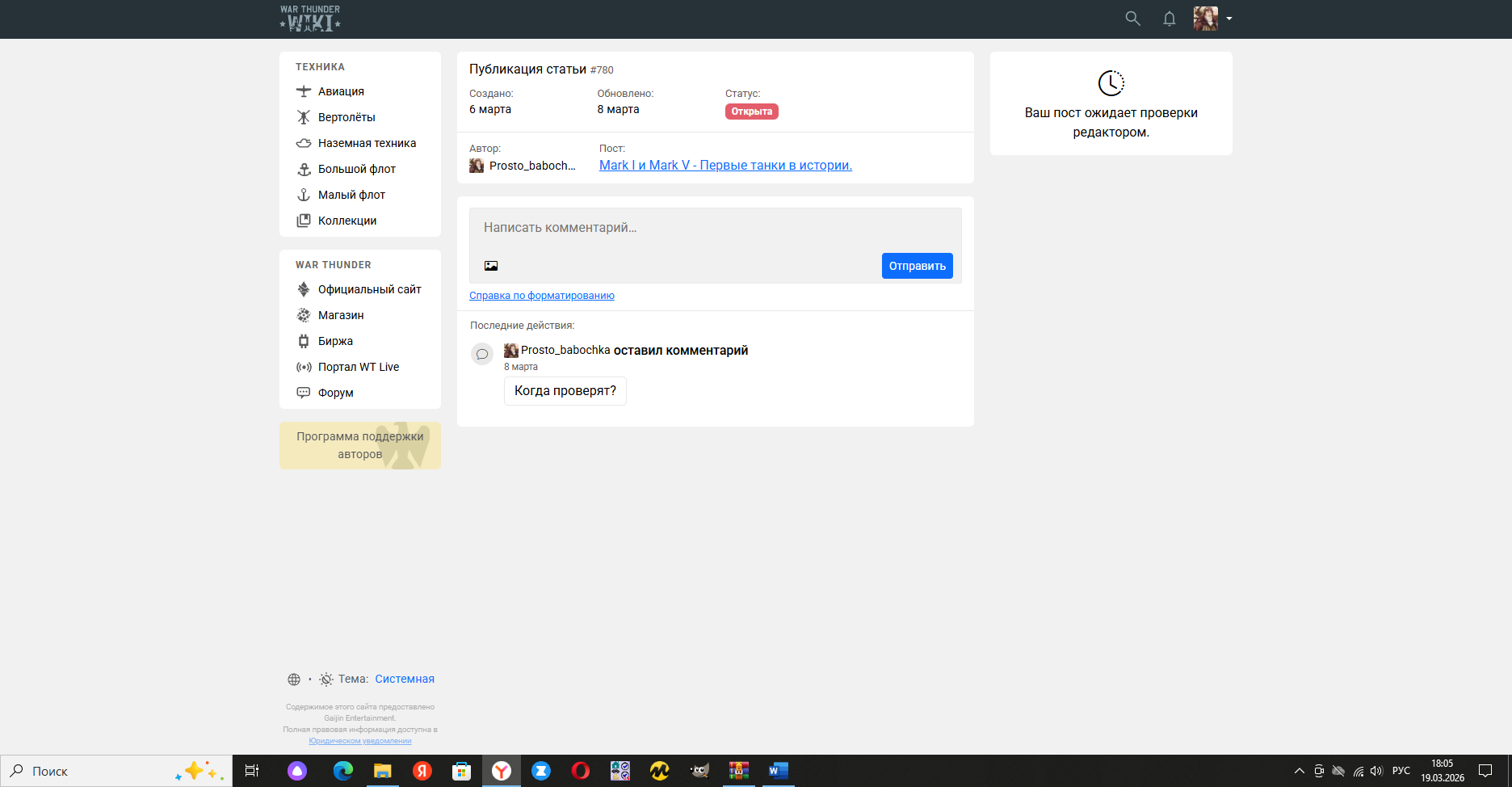The height and width of the screenshot is (787, 1512).
Task: Open the Программа поддержки авторов banner
Action: point(359,445)
